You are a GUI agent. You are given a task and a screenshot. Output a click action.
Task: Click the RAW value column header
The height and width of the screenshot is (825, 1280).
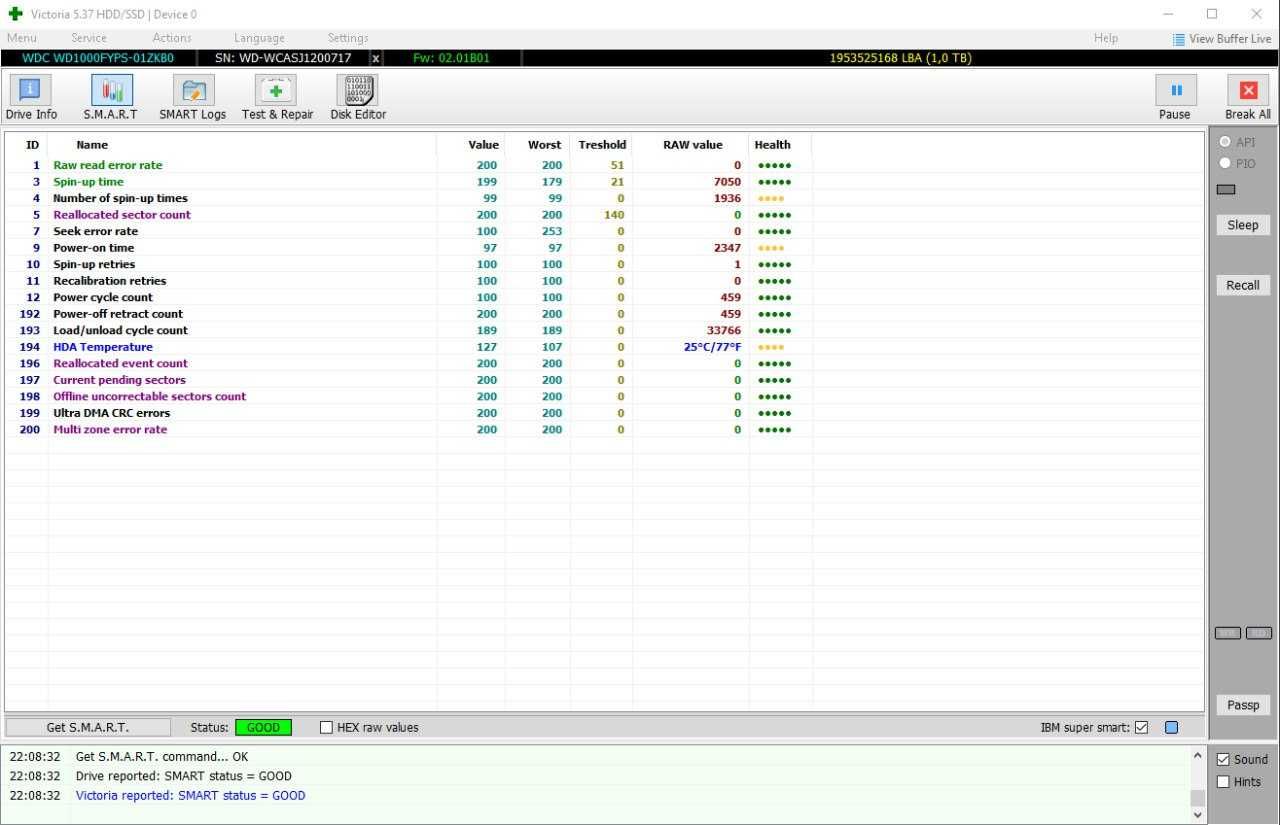pos(691,145)
